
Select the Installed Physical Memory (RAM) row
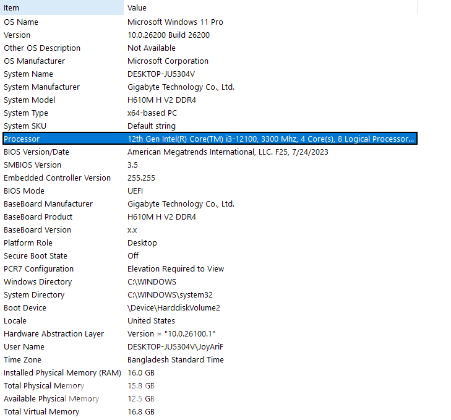click(x=209, y=373)
